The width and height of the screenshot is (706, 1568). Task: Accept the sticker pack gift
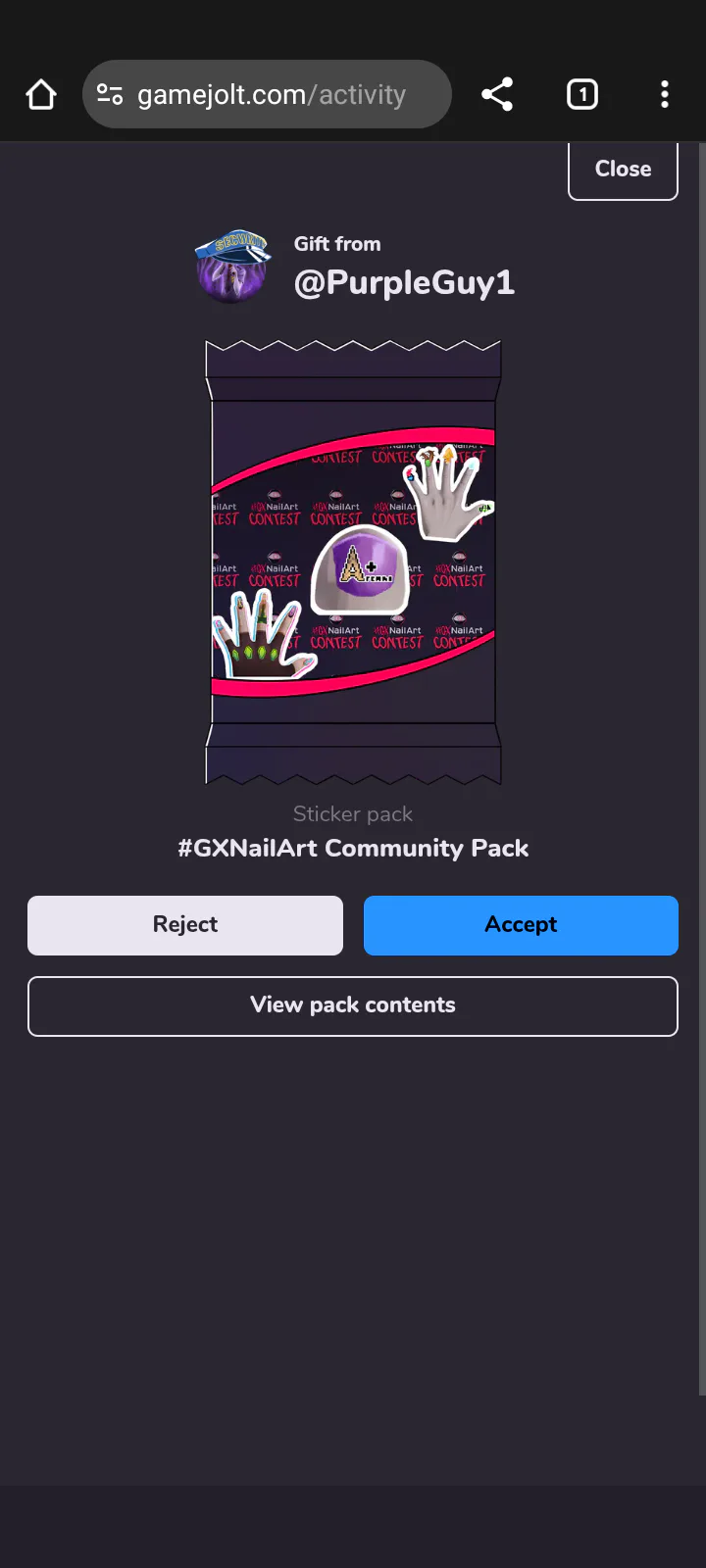(x=521, y=925)
